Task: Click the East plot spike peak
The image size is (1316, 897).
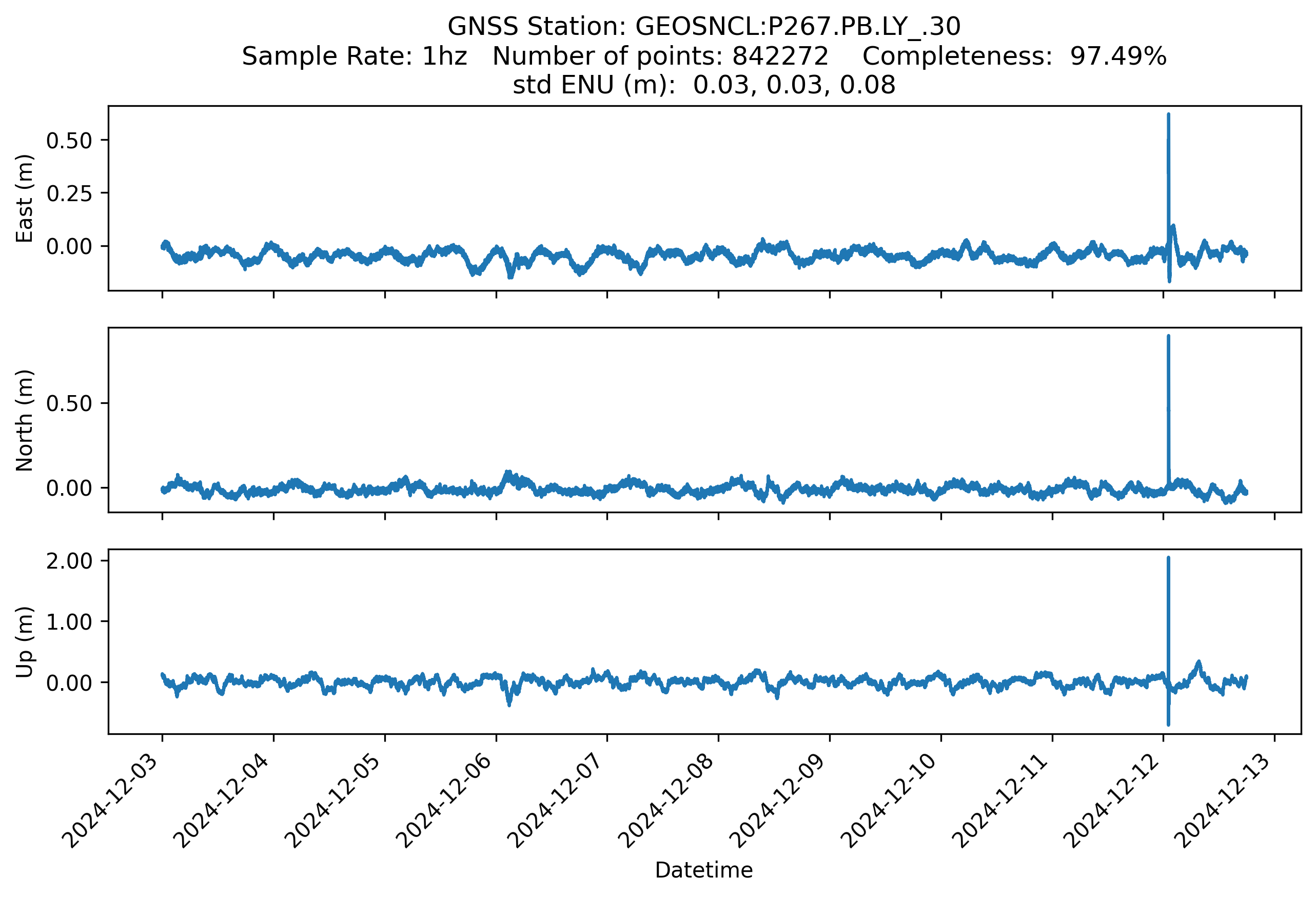Action: click(x=1168, y=115)
